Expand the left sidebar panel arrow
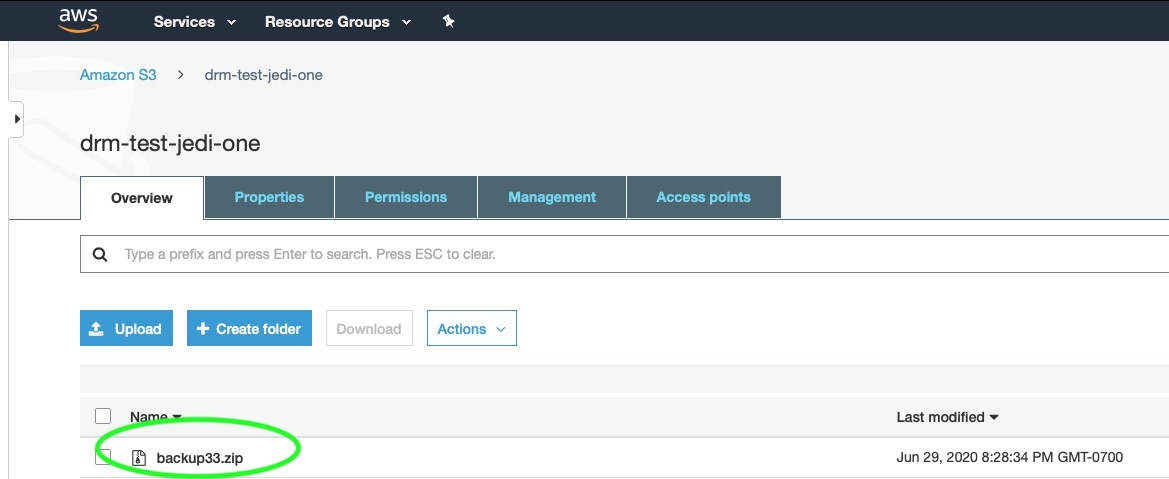The width and height of the screenshot is (1169, 479). (x=16, y=119)
